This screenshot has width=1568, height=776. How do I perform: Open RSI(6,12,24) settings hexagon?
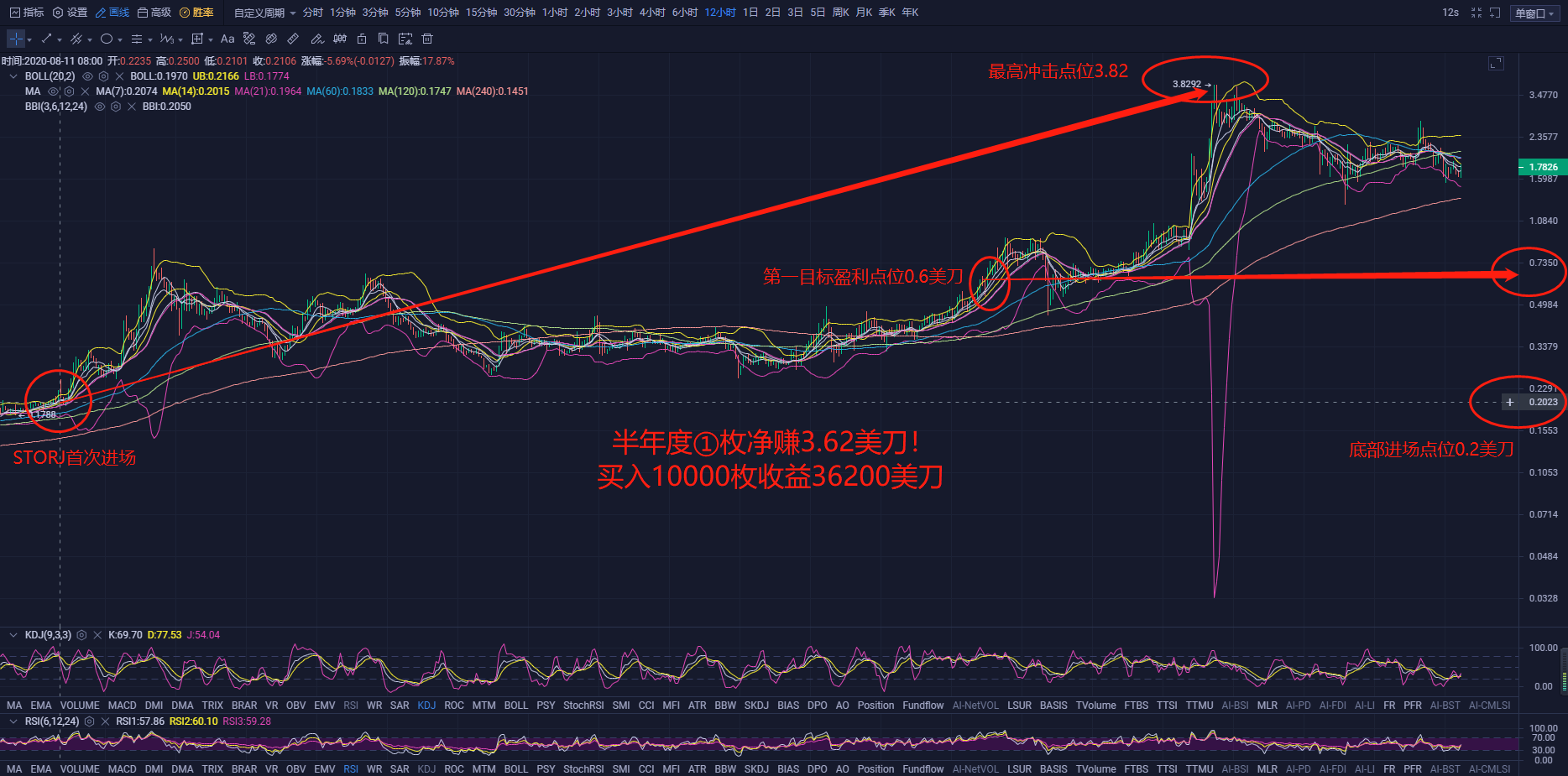point(89,721)
